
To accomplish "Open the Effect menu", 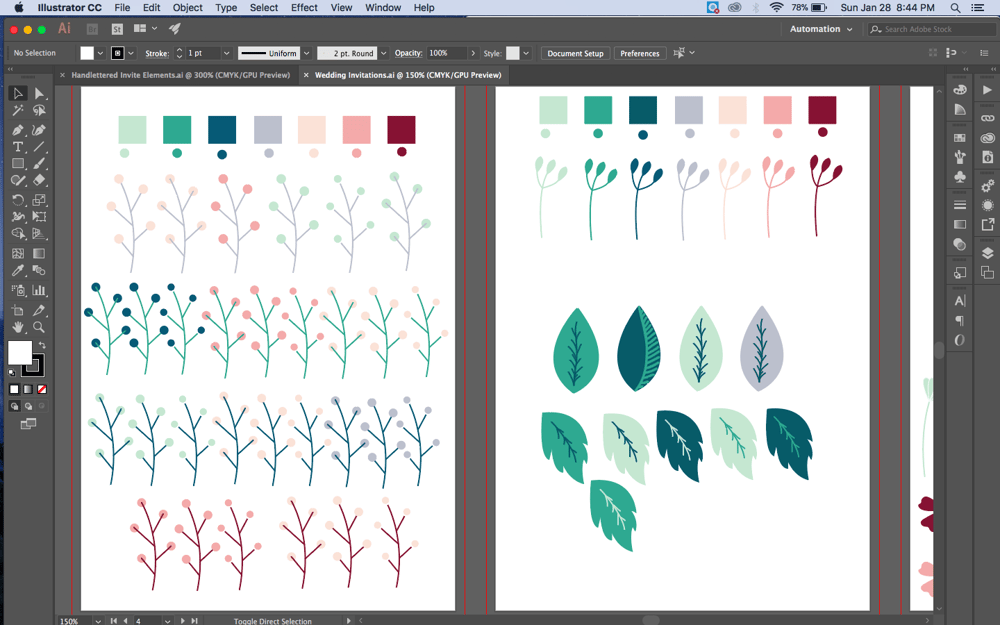I will 304,8.
